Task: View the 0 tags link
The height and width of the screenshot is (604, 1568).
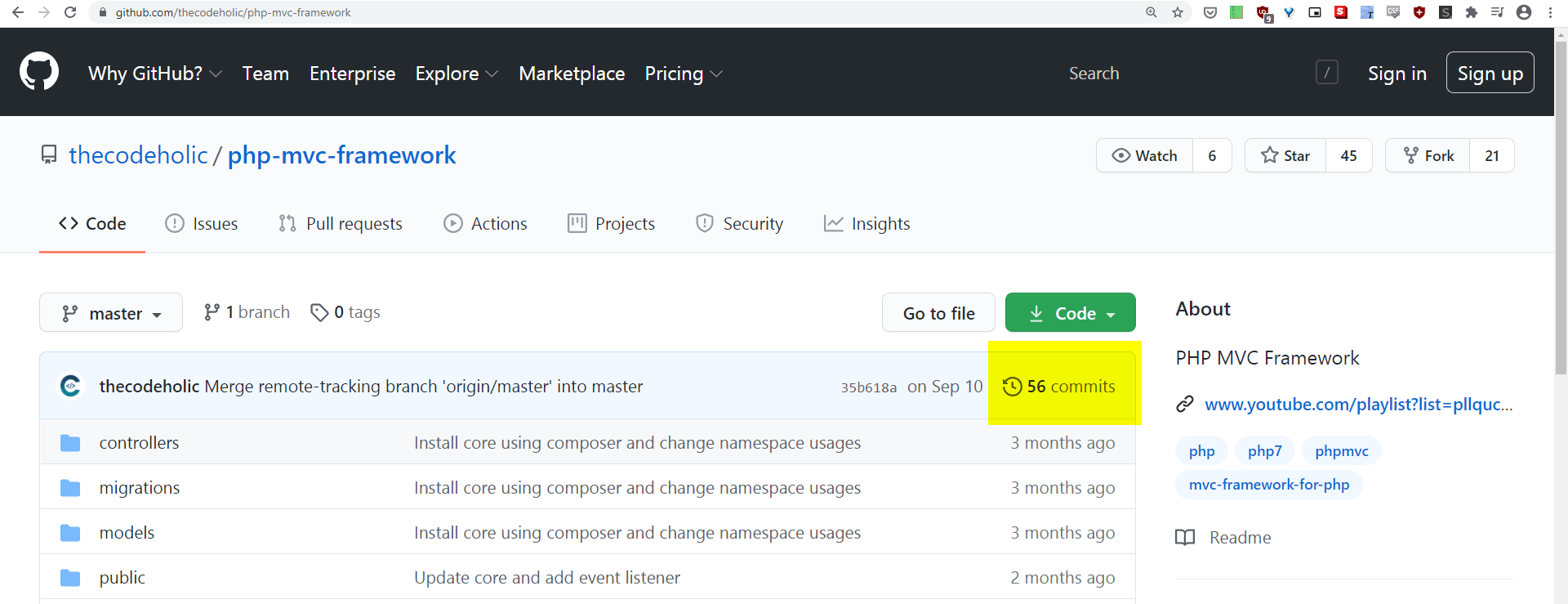Action: coord(345,312)
